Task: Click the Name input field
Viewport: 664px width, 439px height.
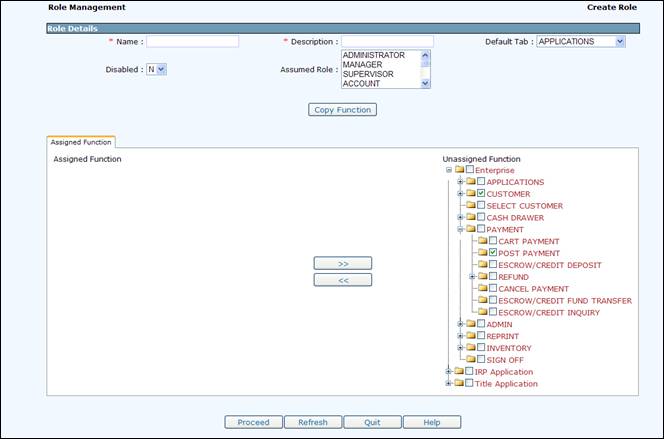Action: pyautogui.click(x=193, y=42)
